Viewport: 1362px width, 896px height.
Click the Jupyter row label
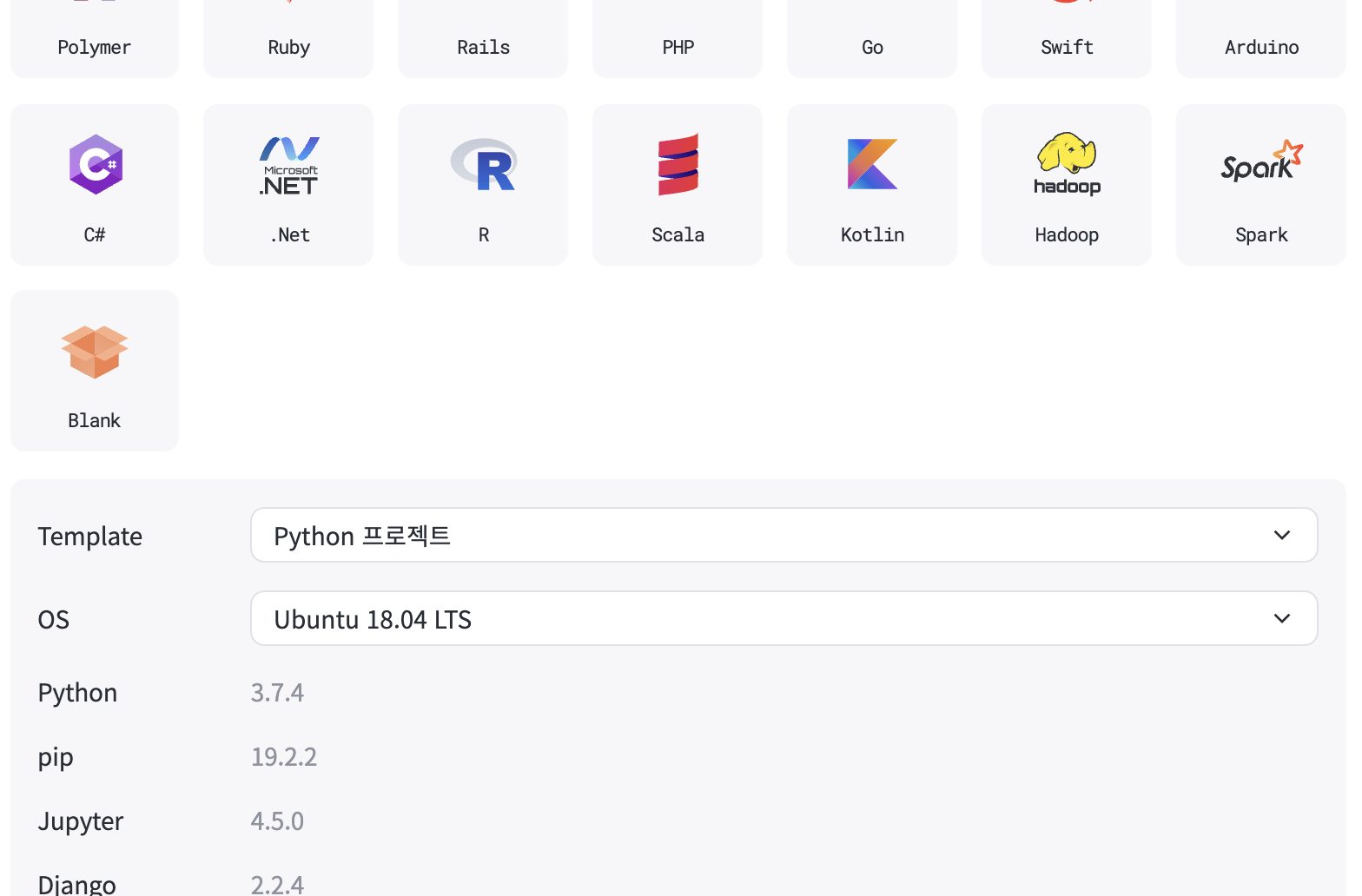point(81,822)
